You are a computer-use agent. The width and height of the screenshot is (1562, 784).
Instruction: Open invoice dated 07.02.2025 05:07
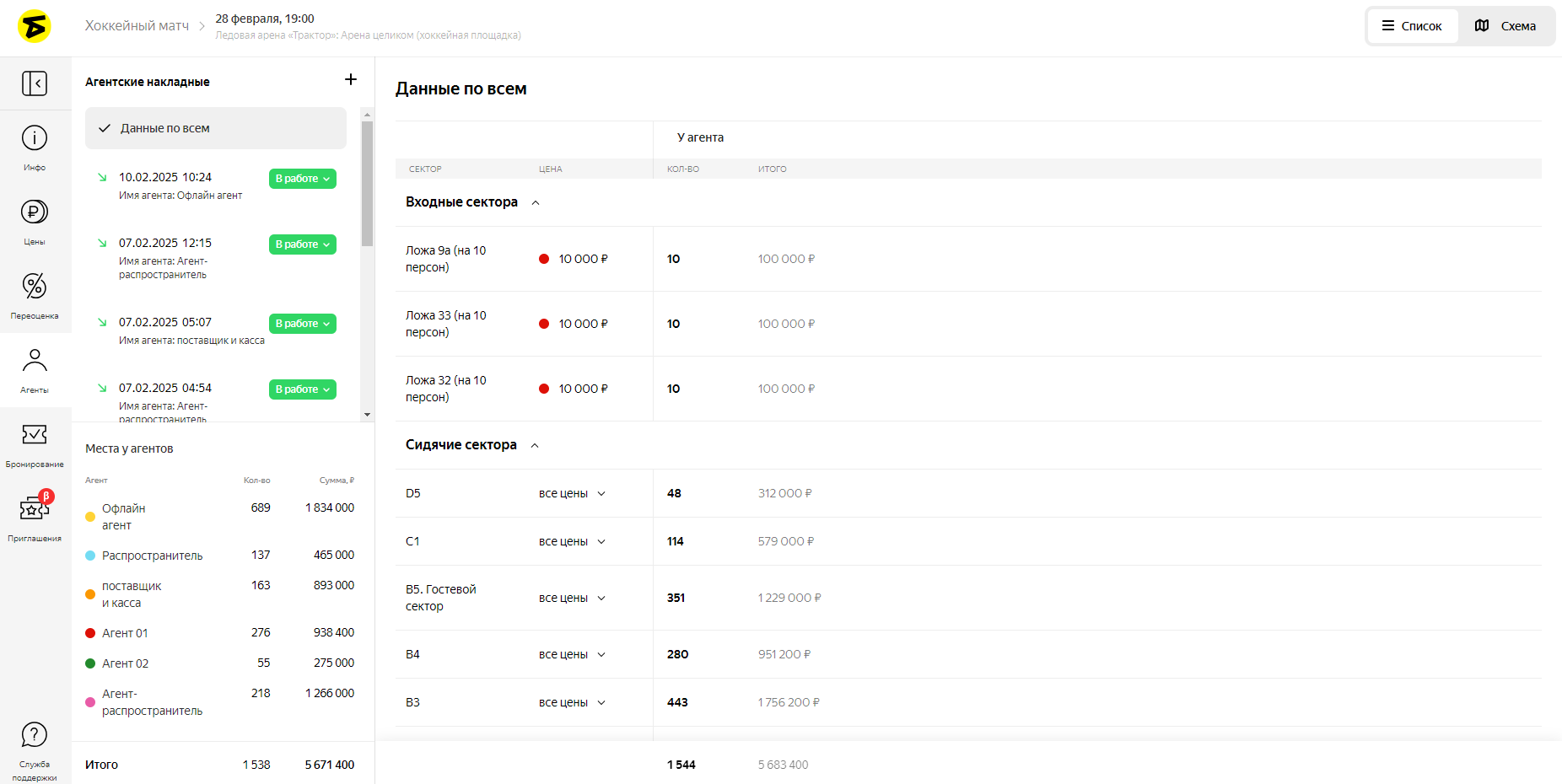(x=165, y=322)
